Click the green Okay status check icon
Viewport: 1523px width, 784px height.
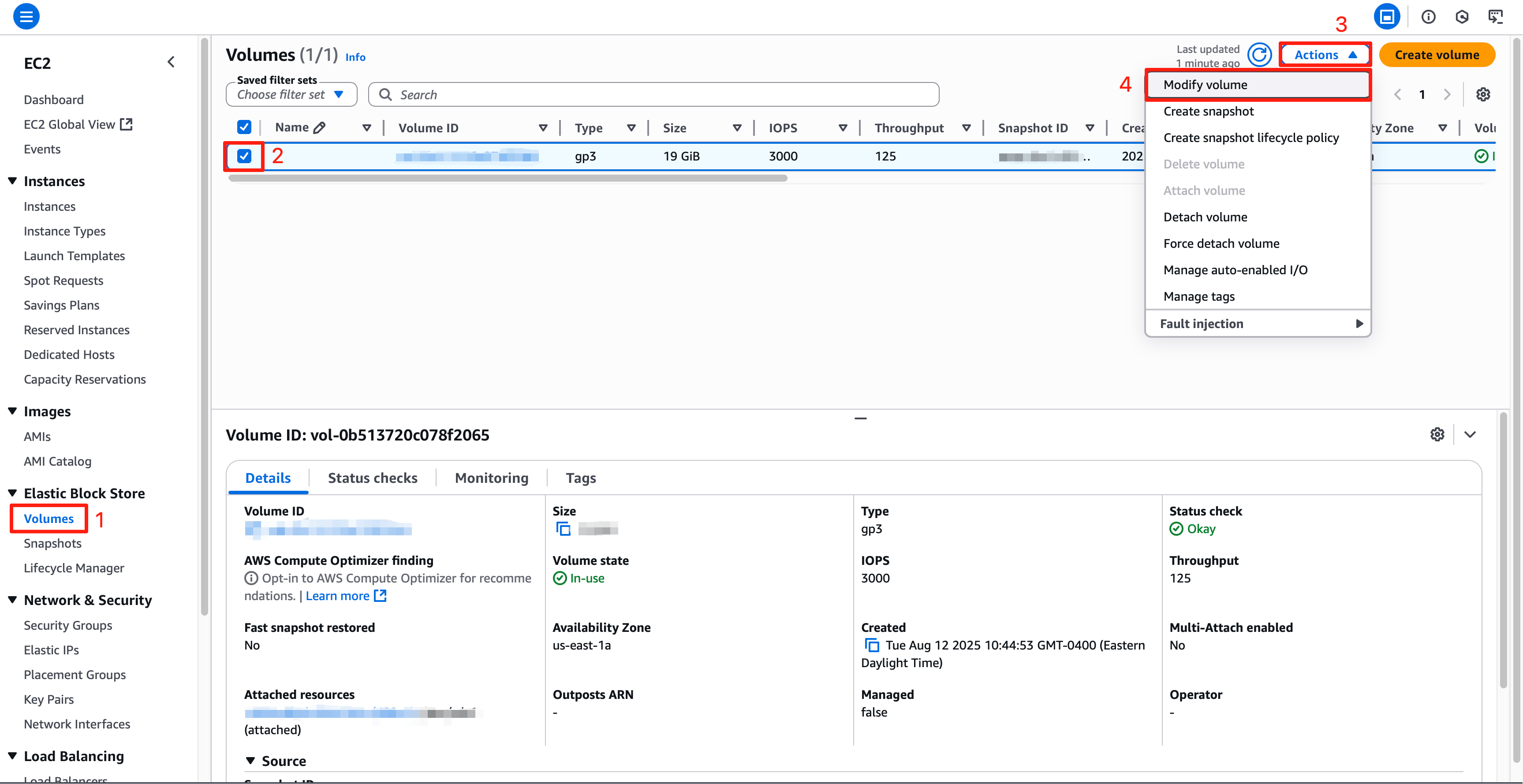pyautogui.click(x=1176, y=529)
